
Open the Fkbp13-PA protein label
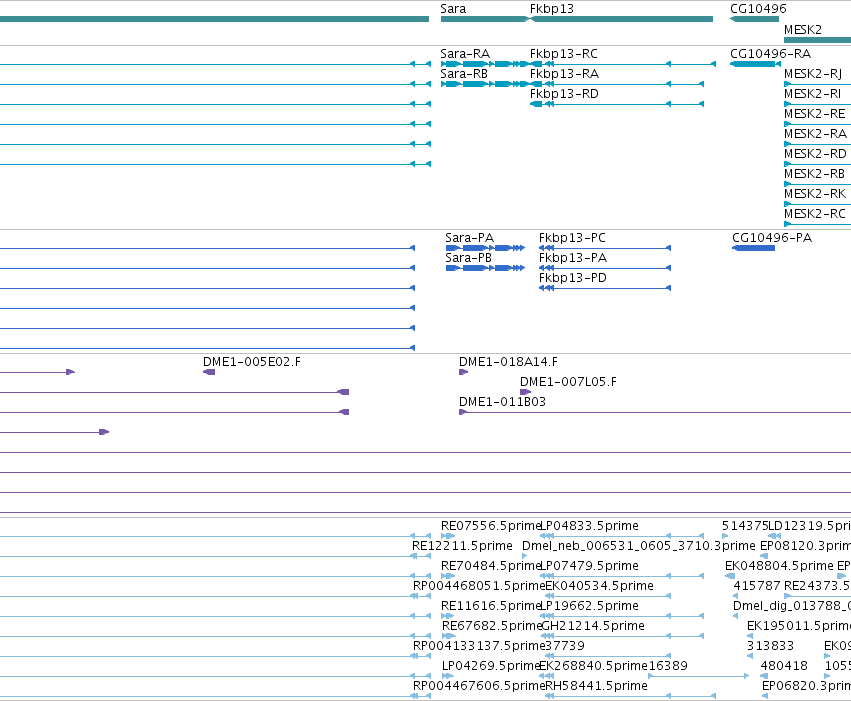tap(573, 258)
